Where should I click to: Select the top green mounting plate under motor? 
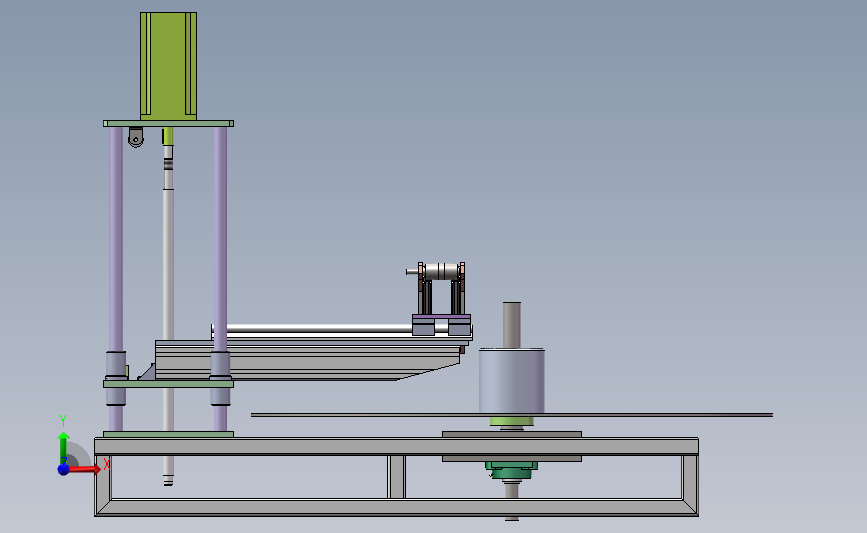click(x=168, y=124)
